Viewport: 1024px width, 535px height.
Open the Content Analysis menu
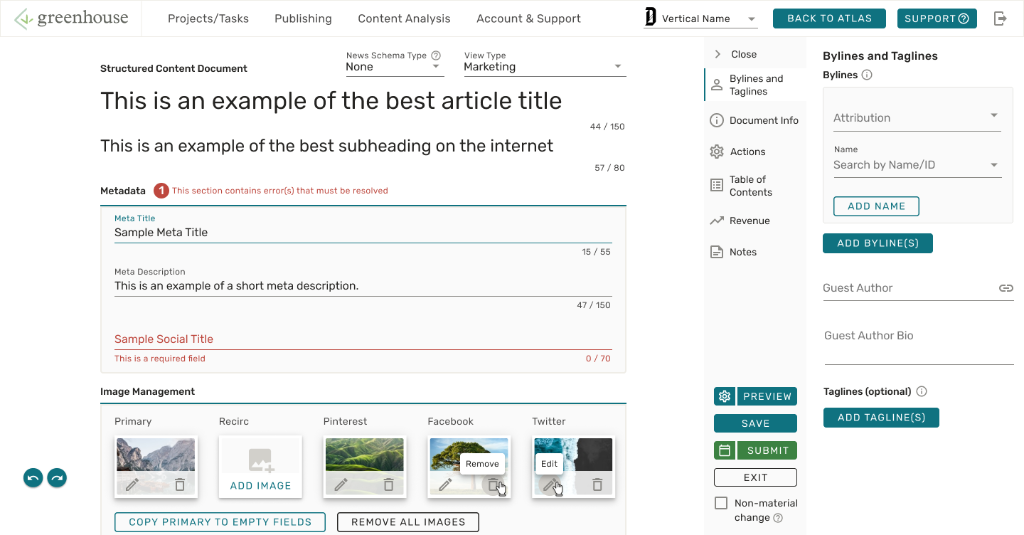[x=404, y=18]
